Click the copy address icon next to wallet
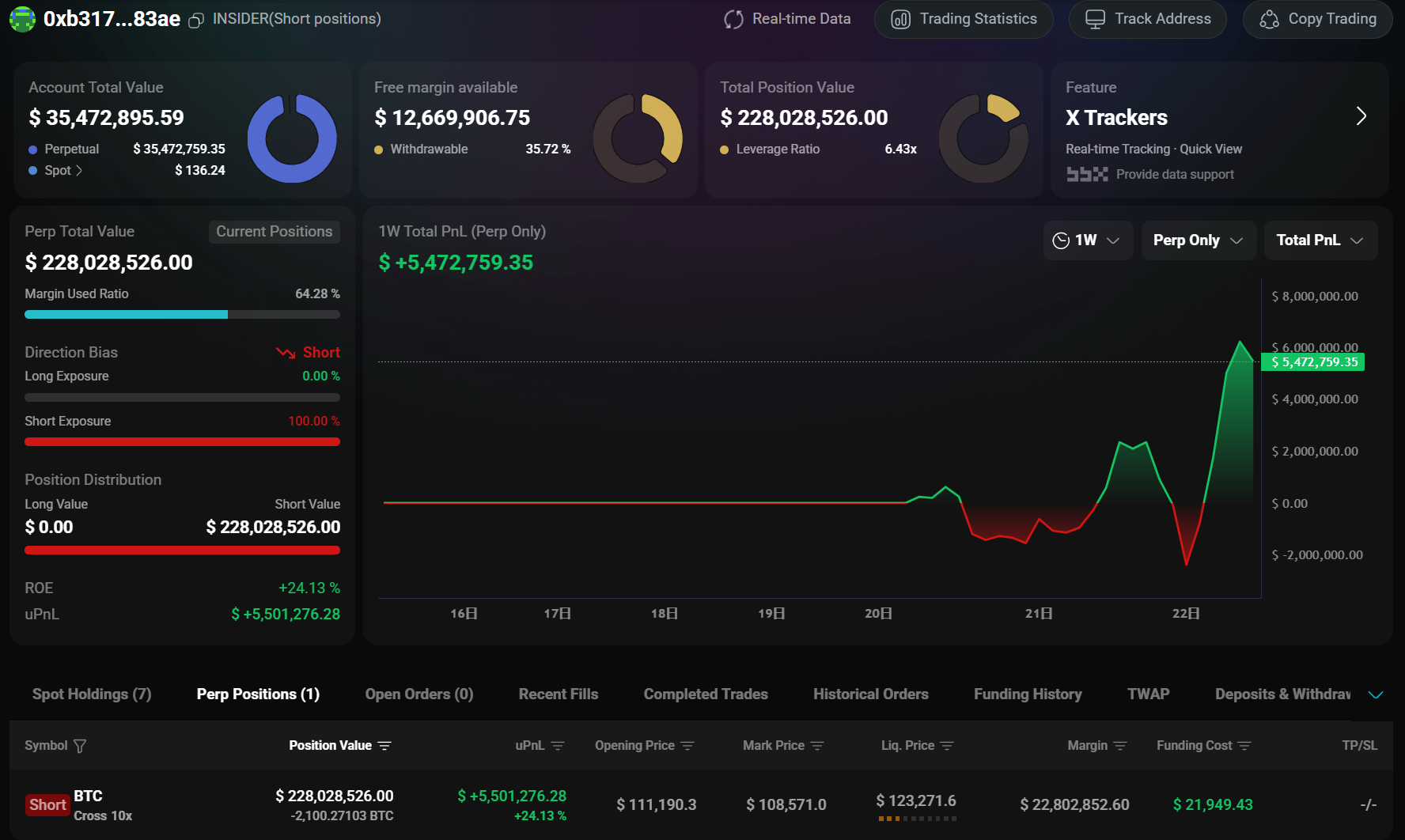Image resolution: width=1405 pixels, height=840 pixels. (x=196, y=21)
